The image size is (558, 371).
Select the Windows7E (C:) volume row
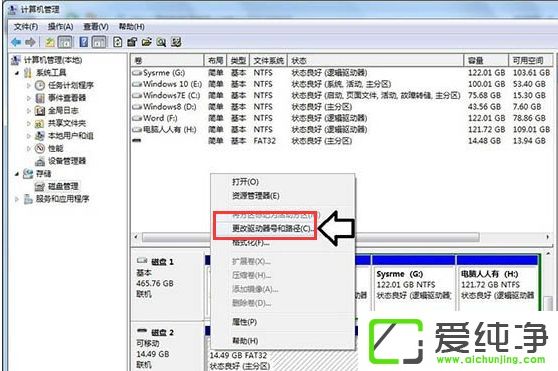pos(341,96)
